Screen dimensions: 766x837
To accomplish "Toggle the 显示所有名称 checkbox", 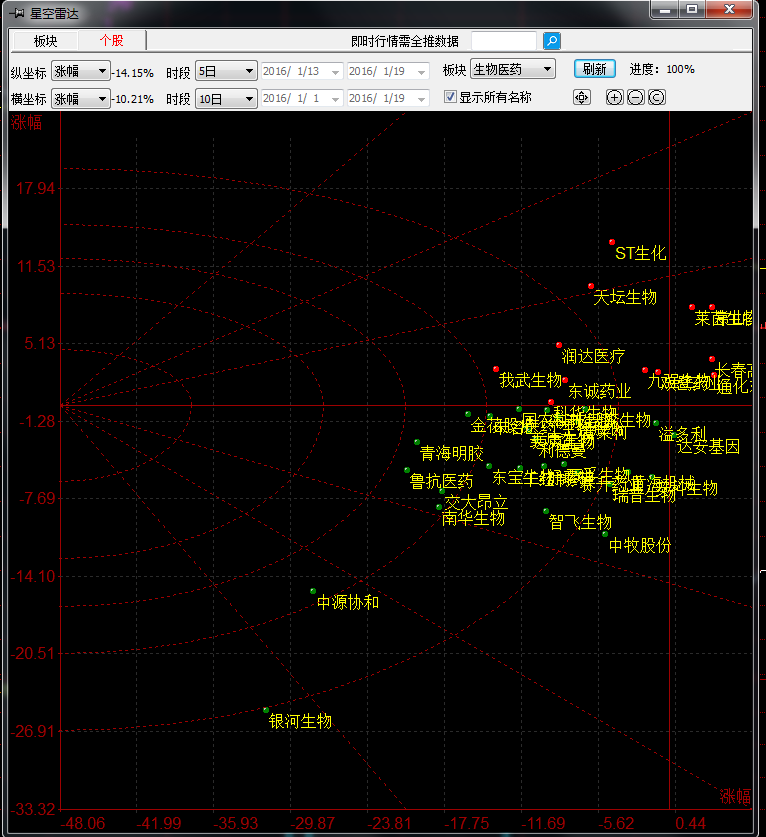I will click(x=451, y=97).
